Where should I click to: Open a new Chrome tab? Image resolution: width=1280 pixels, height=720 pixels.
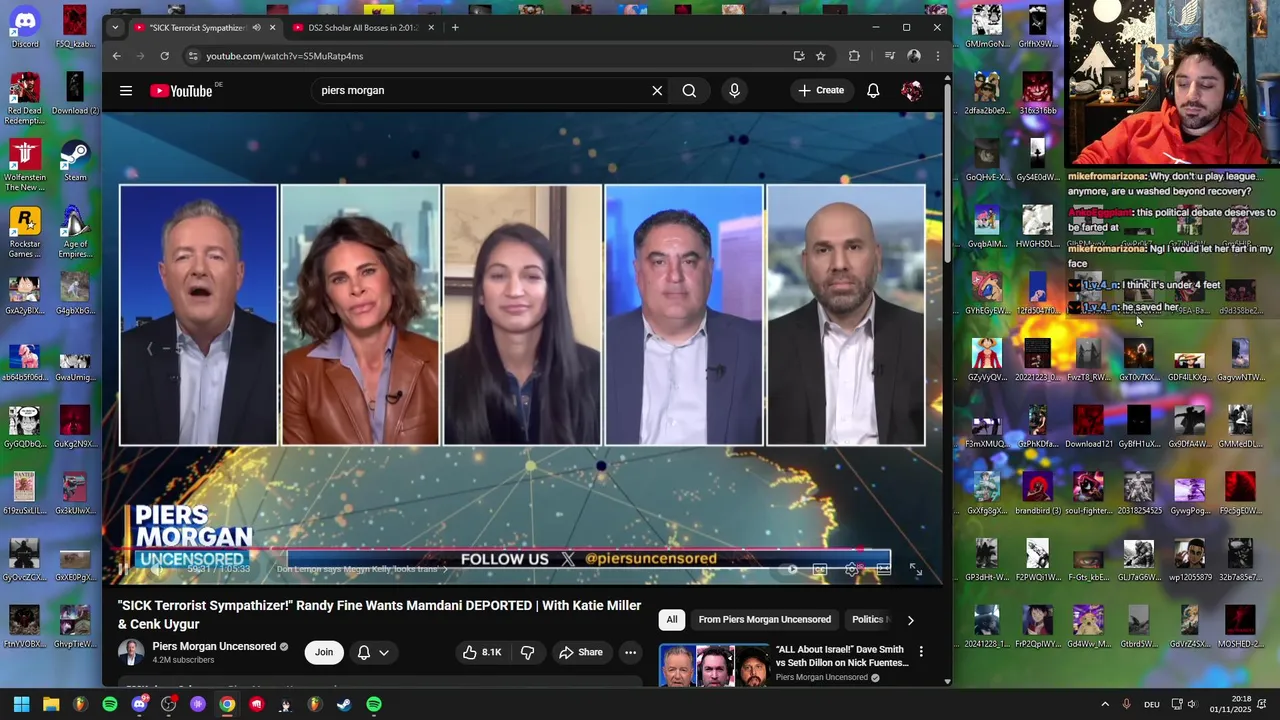click(x=455, y=28)
